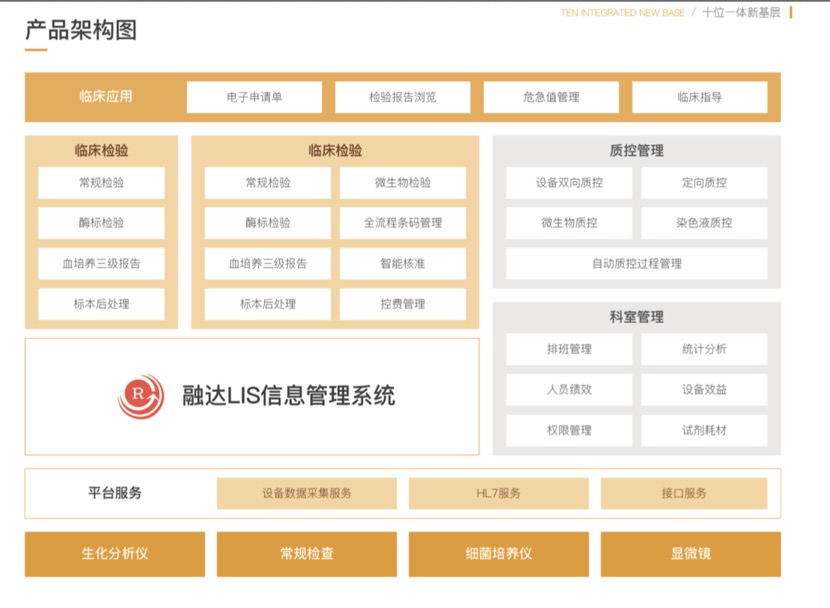Viewport: 830px width, 608px height.
Task: Select the 生化分析仪 module
Action: [113, 554]
